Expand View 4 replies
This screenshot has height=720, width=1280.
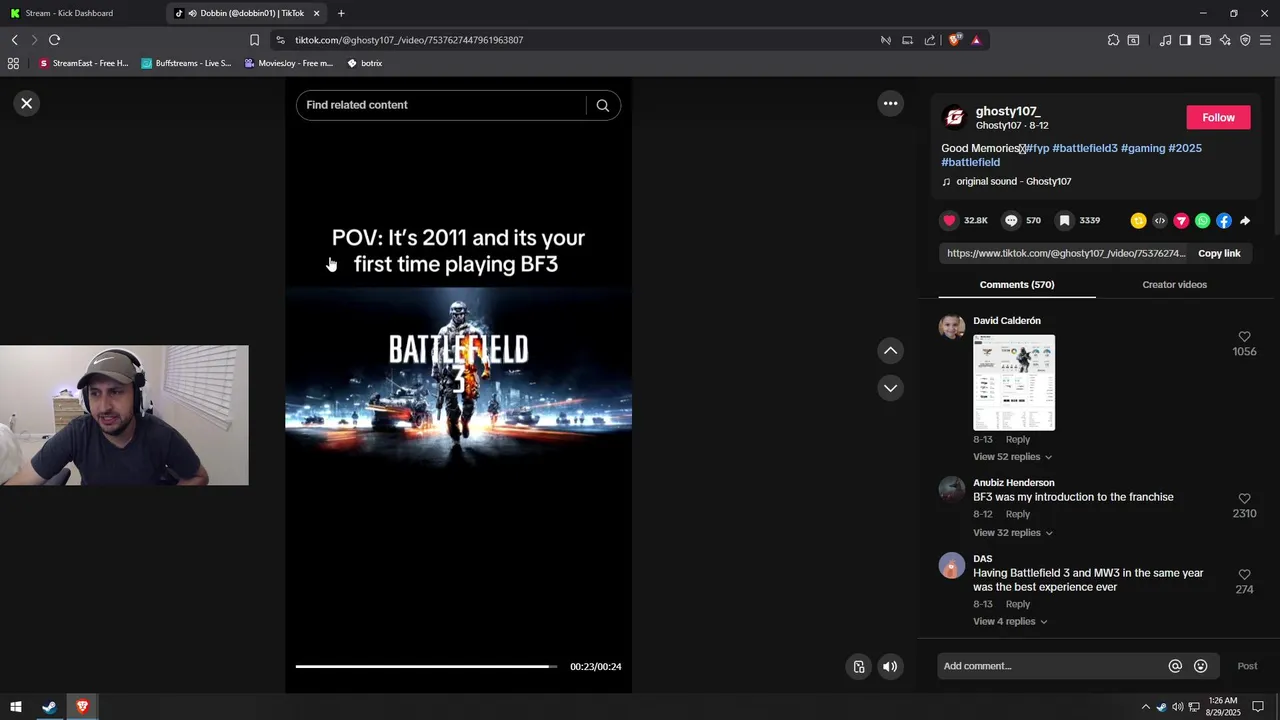[x=1010, y=622]
